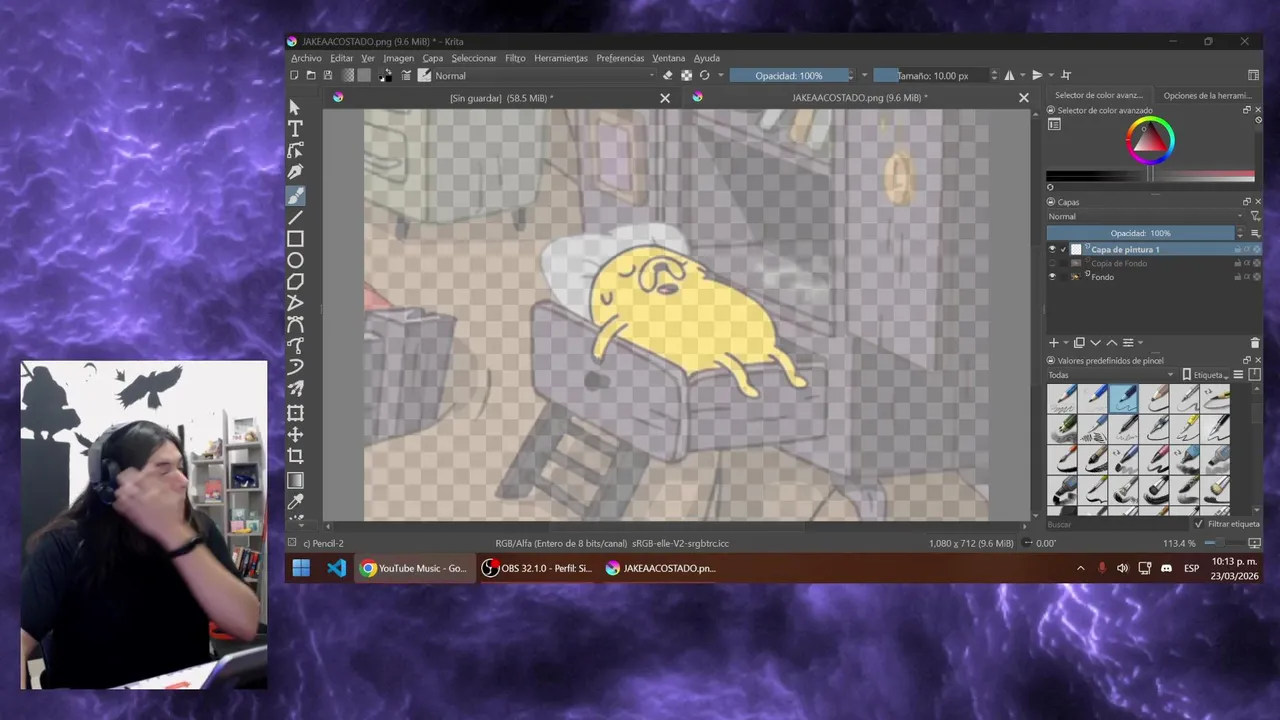
Task: Select the Gradient tool
Action: click(295, 480)
